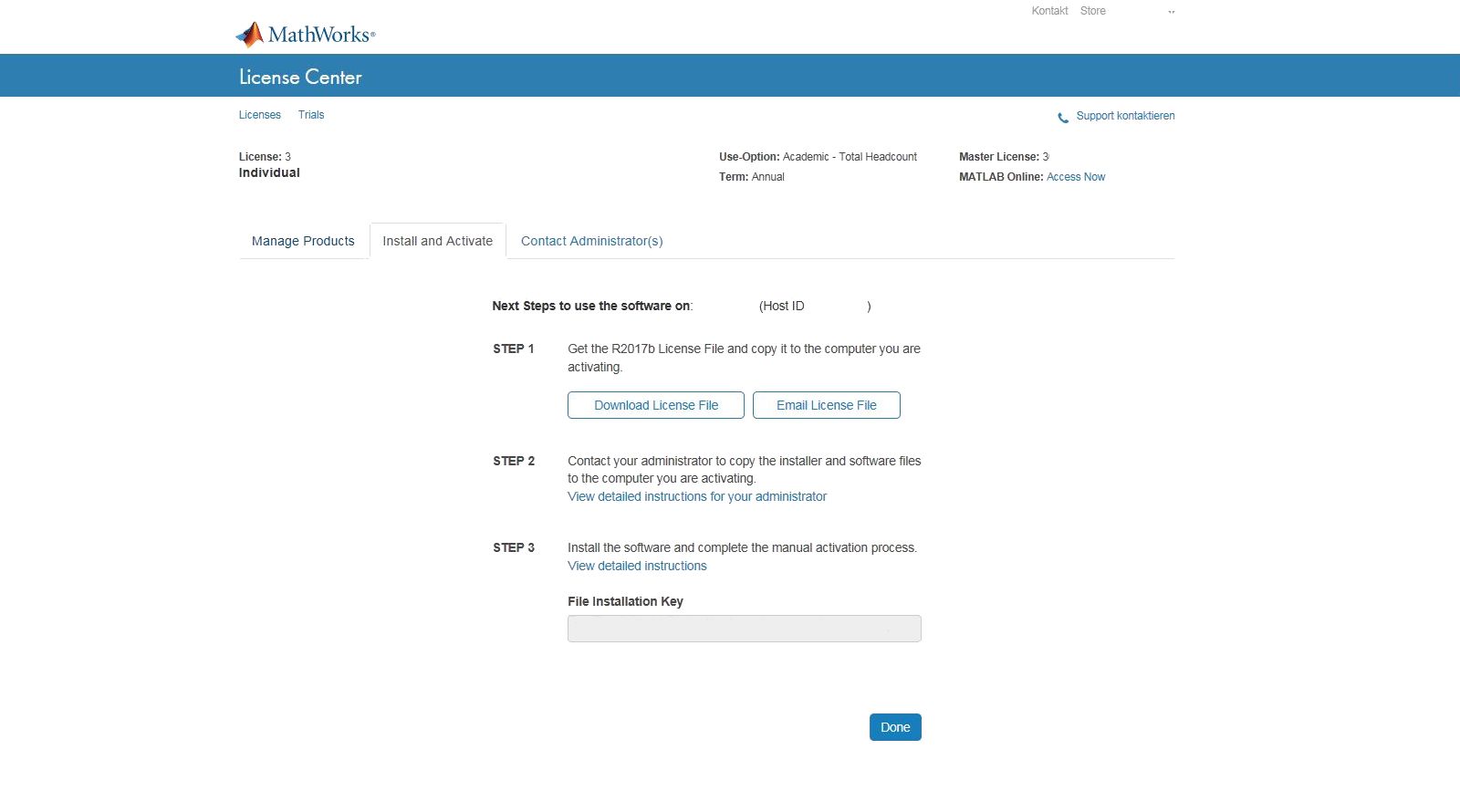This screenshot has height=812, width=1460.
Task: Click inside the File Installation Key field
Action: 744,629
